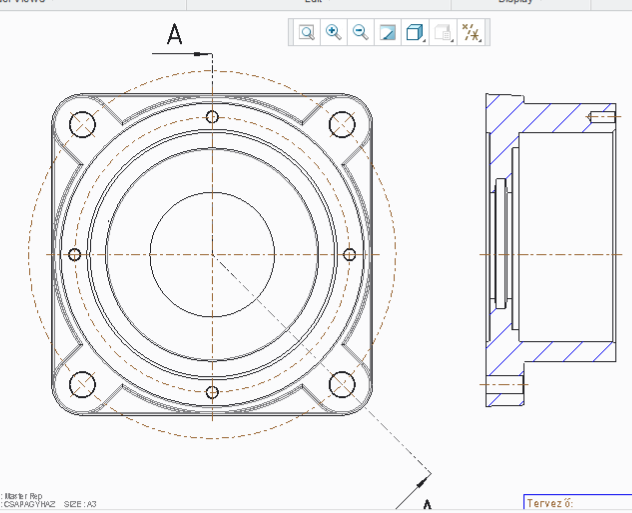Click the SIZE : A3 sheet text

click(80, 504)
